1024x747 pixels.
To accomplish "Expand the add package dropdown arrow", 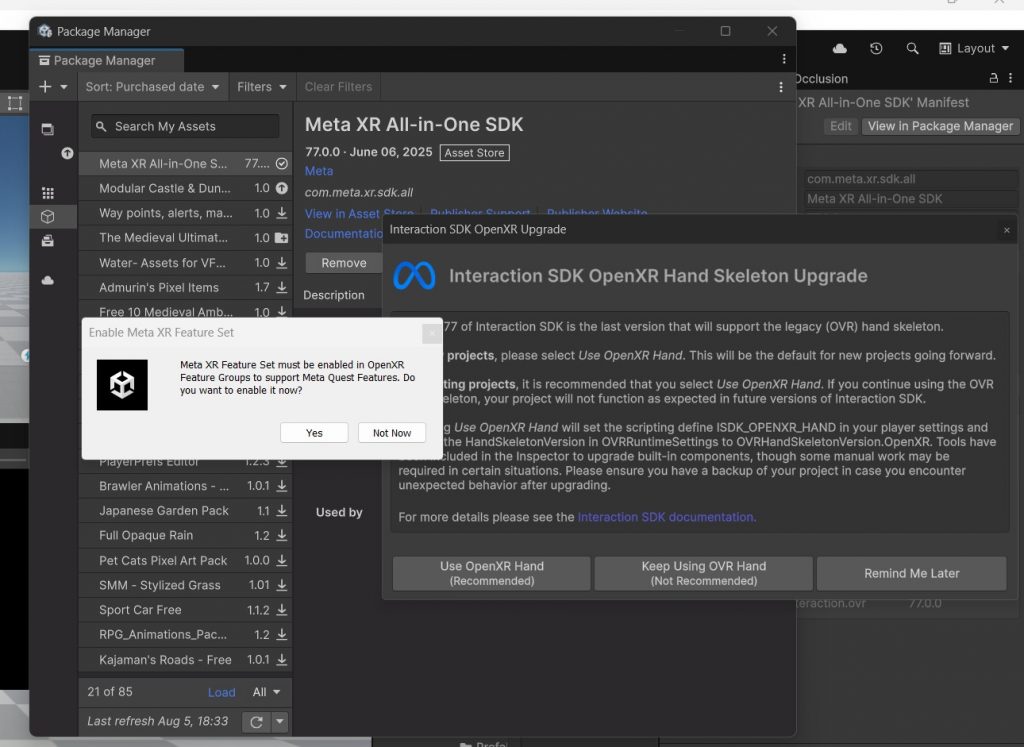I will click(64, 87).
